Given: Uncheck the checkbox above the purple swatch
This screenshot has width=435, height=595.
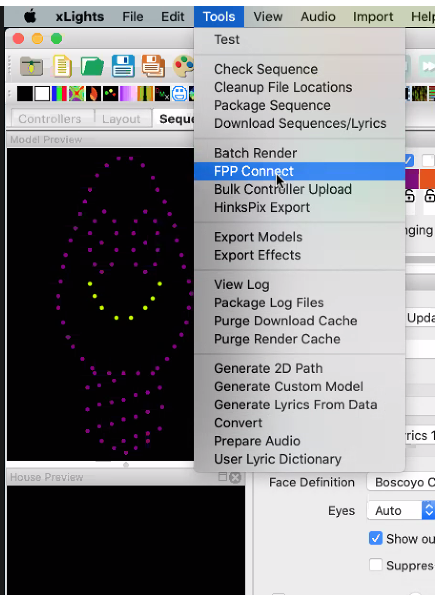Looking at the screenshot, I should pyautogui.click(x=409, y=160).
